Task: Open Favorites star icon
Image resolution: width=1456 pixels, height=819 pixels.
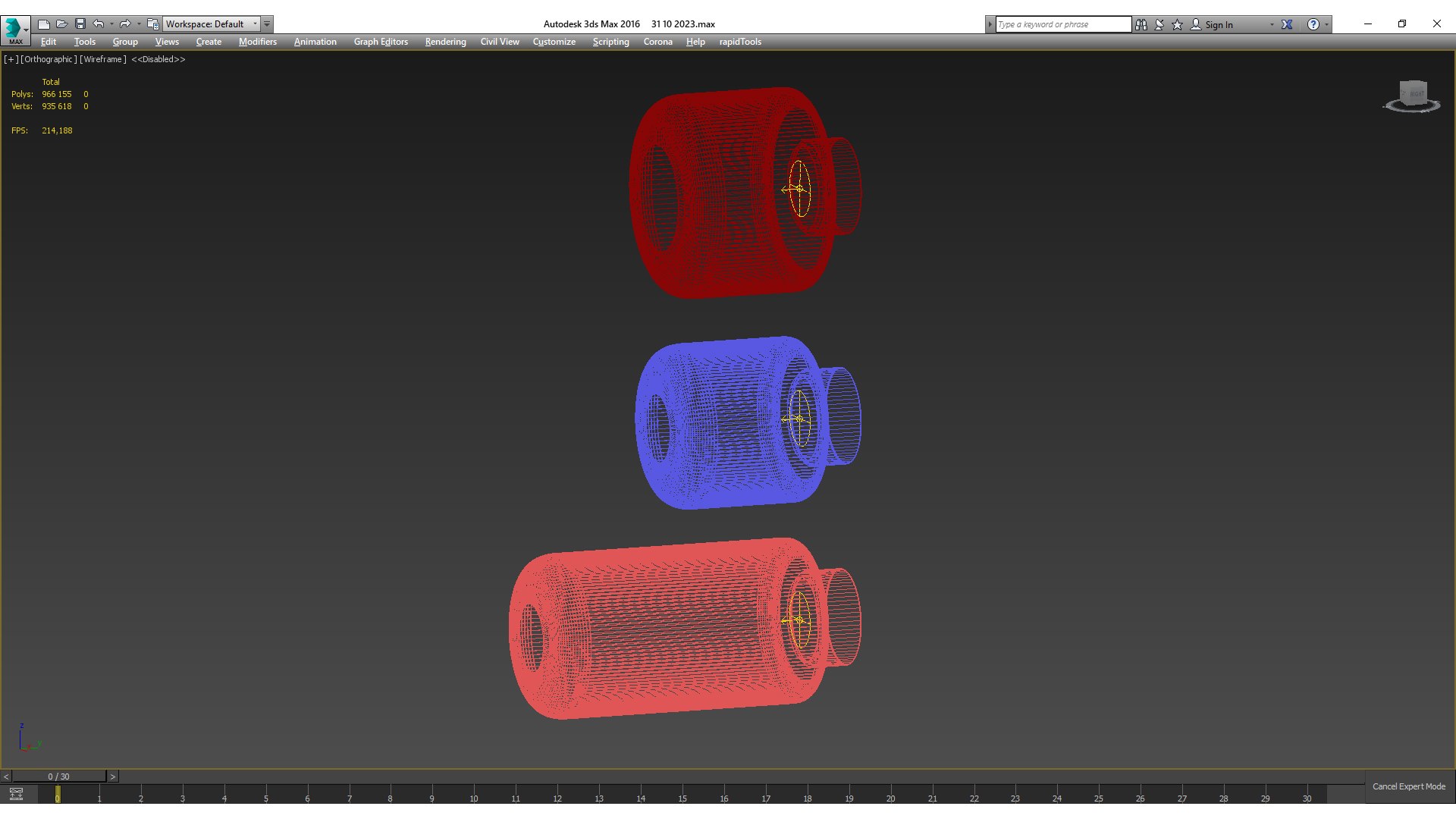Action: point(1178,24)
